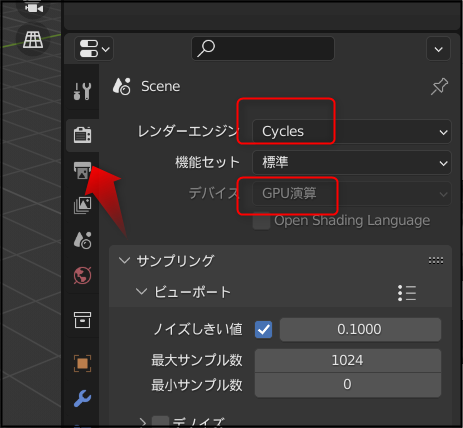Open the Output properties tab
The width and height of the screenshot is (463, 428).
click(82, 170)
